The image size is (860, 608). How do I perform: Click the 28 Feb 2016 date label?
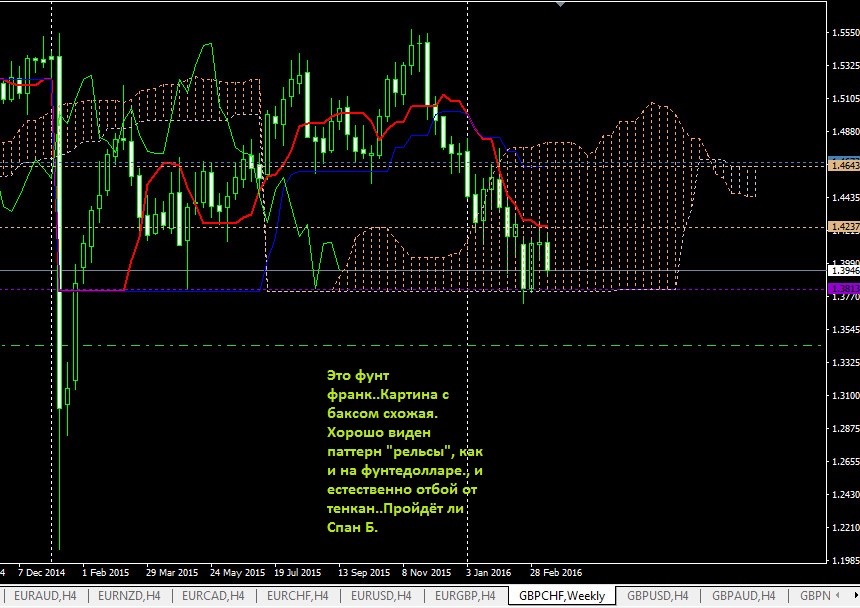click(x=556, y=572)
